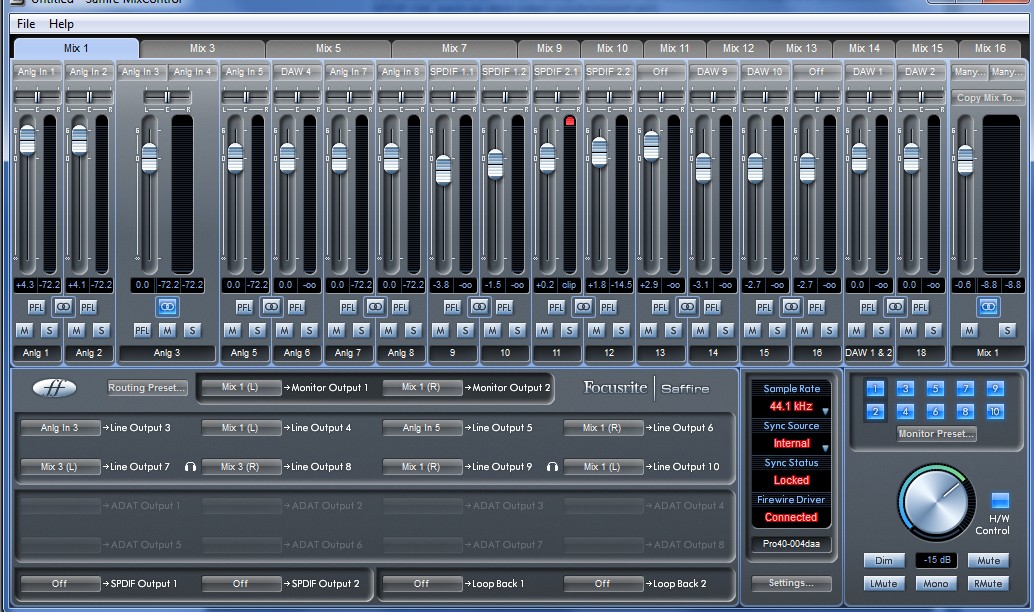Open the DAW 4 input selector
The width and height of the screenshot is (1034, 612).
pyautogui.click(x=296, y=71)
